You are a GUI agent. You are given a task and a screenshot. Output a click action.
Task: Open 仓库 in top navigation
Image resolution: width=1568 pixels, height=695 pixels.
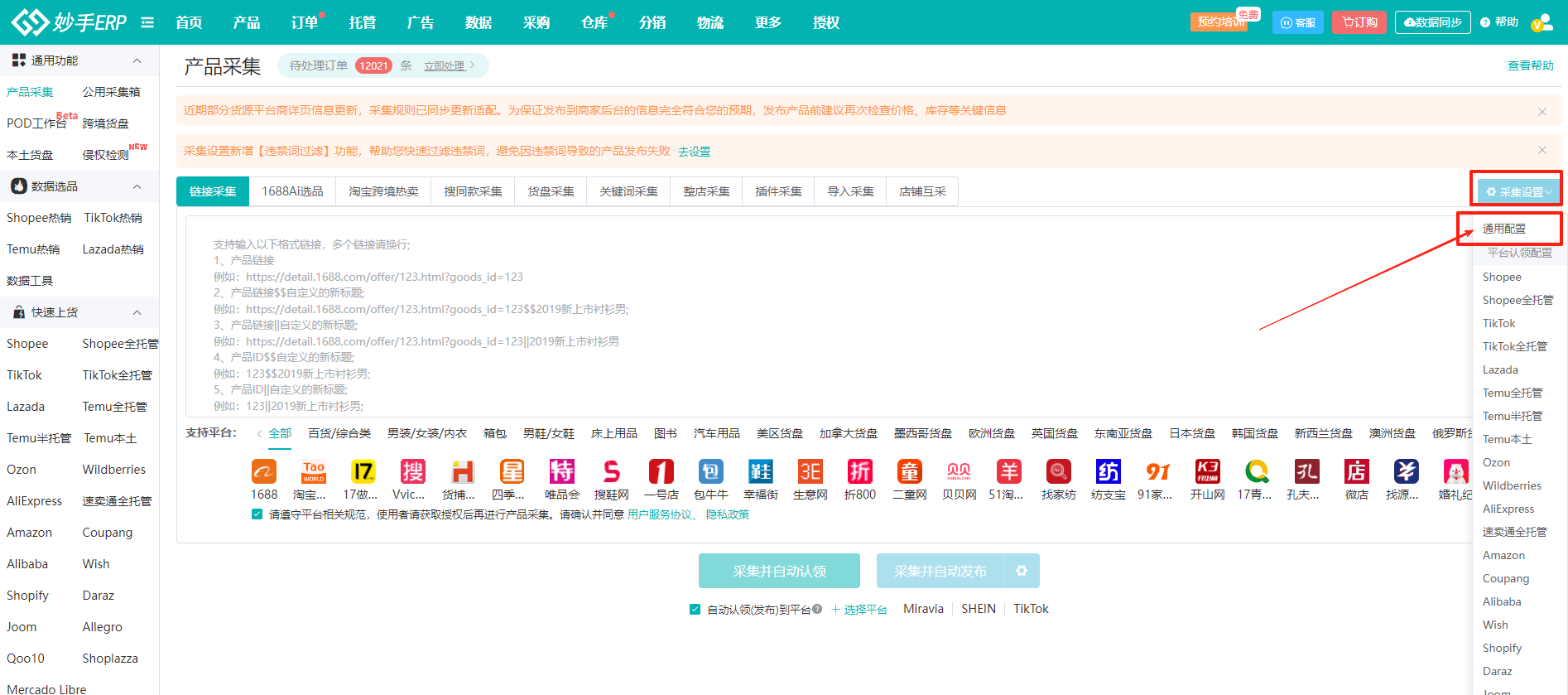point(594,22)
